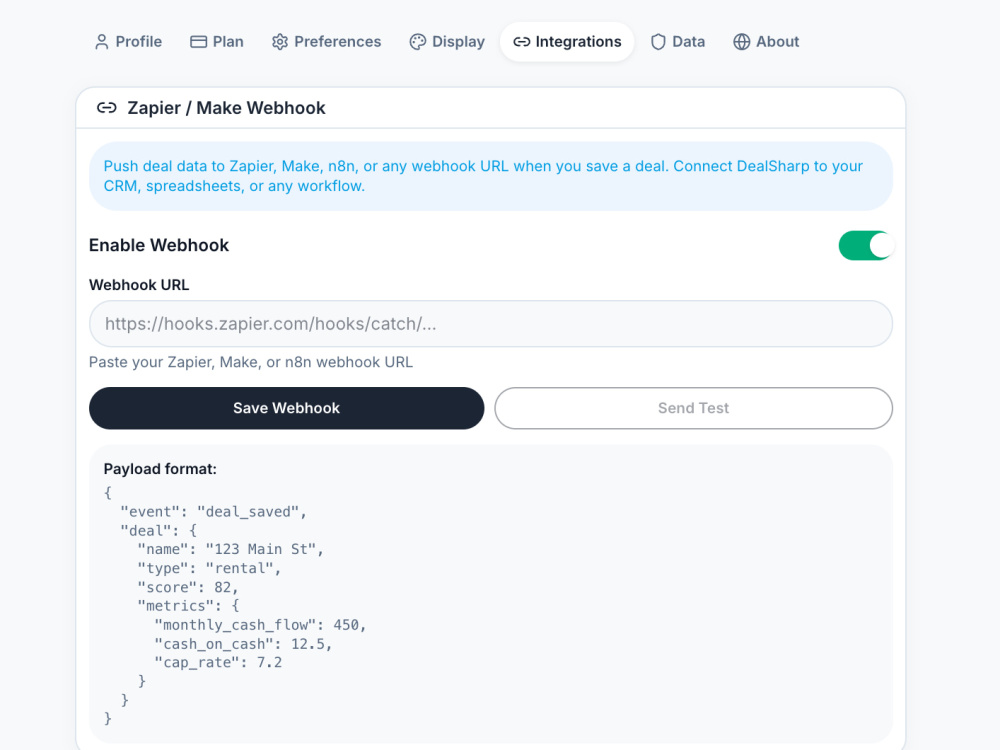Click the Integrations tab
The height and width of the screenshot is (750, 1000).
567,42
